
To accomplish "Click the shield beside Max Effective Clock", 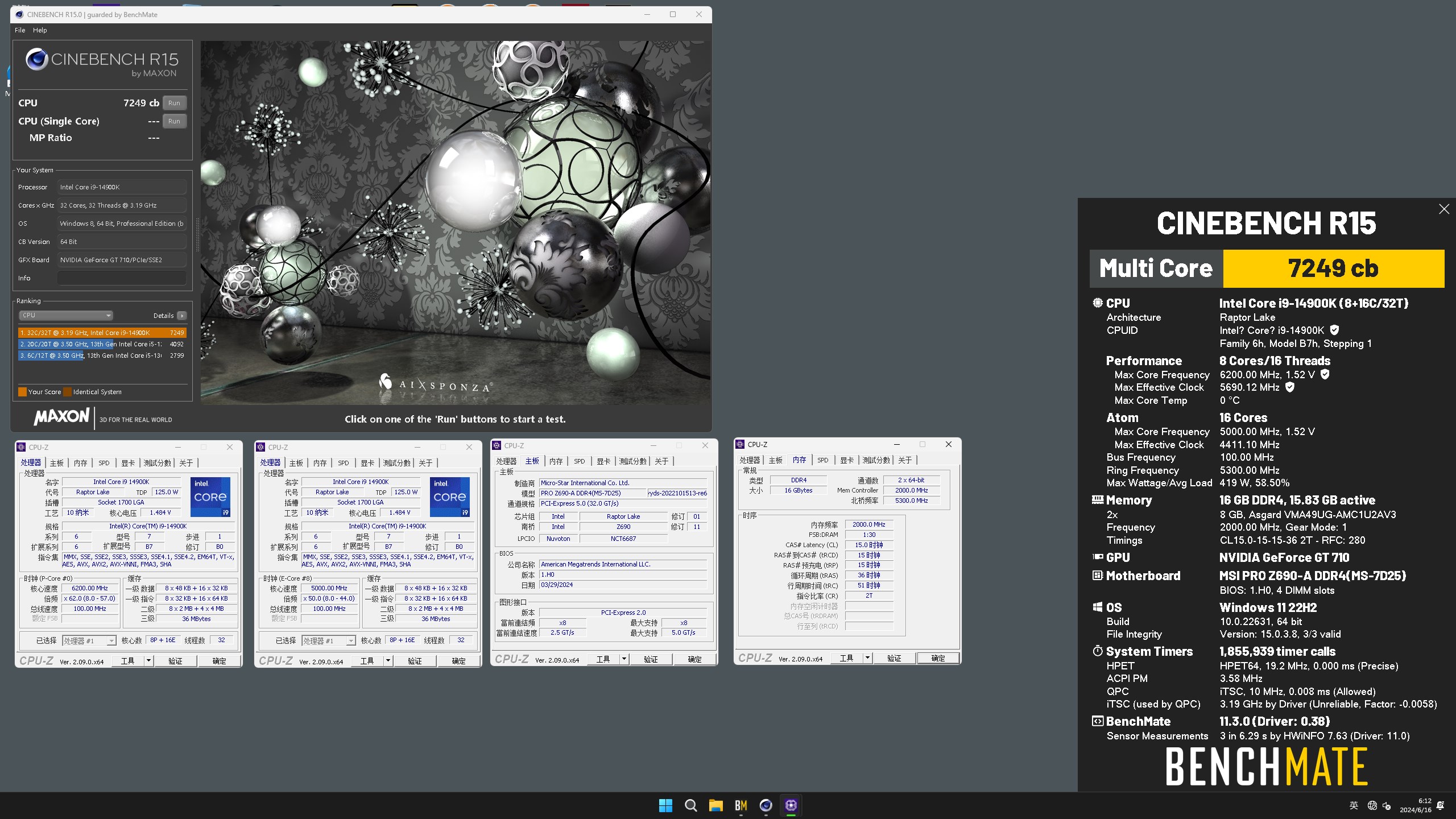I will 1290,387.
